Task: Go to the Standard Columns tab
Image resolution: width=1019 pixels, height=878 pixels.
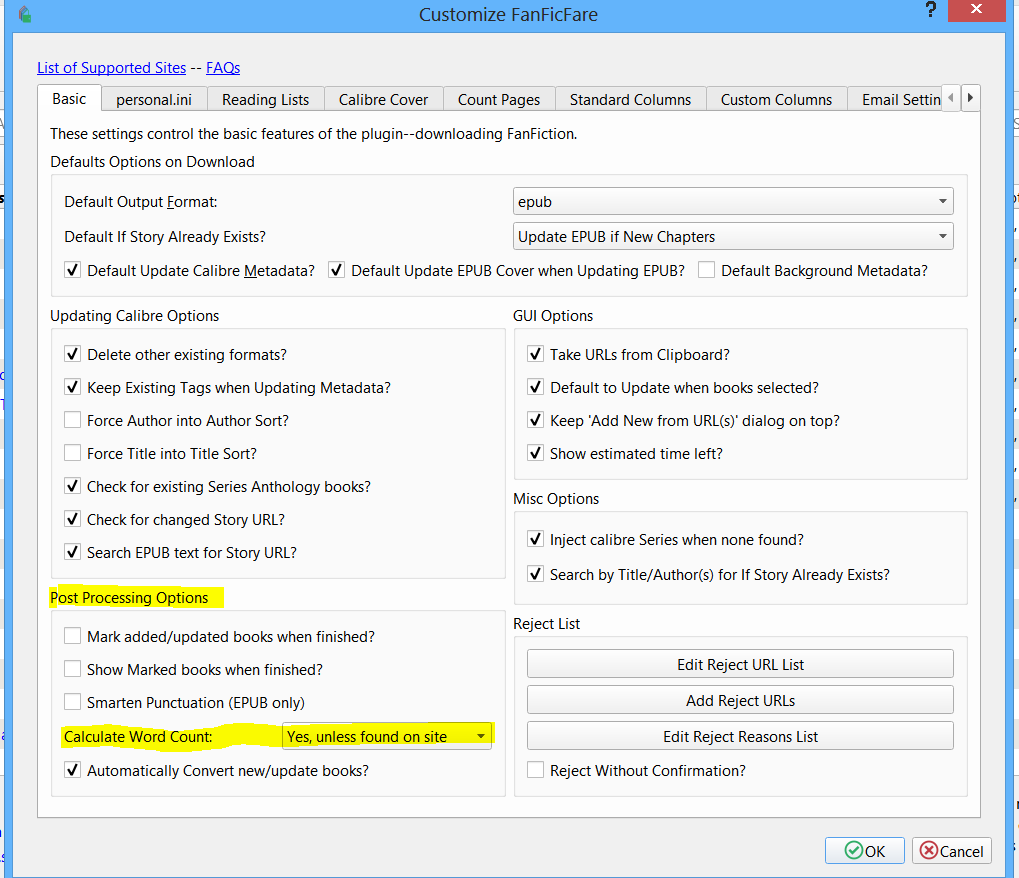Action: pyautogui.click(x=630, y=99)
